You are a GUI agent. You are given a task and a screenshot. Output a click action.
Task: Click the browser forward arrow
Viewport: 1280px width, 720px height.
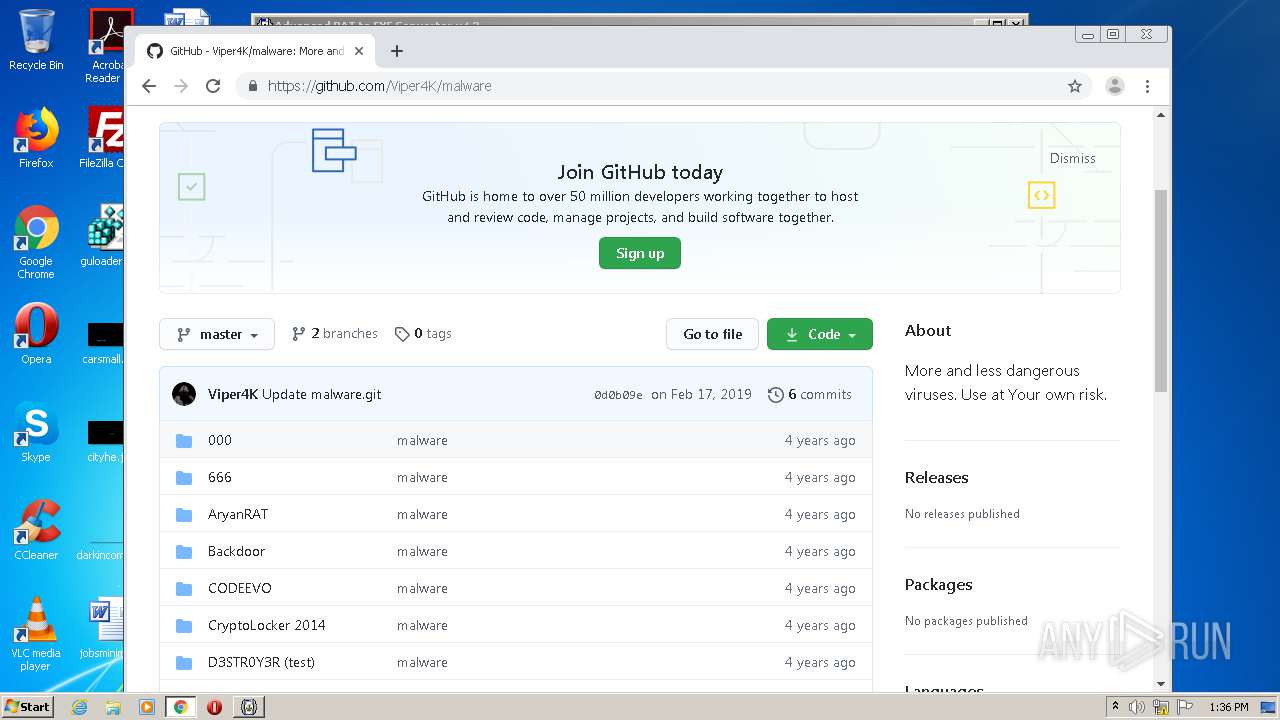pyautogui.click(x=181, y=86)
